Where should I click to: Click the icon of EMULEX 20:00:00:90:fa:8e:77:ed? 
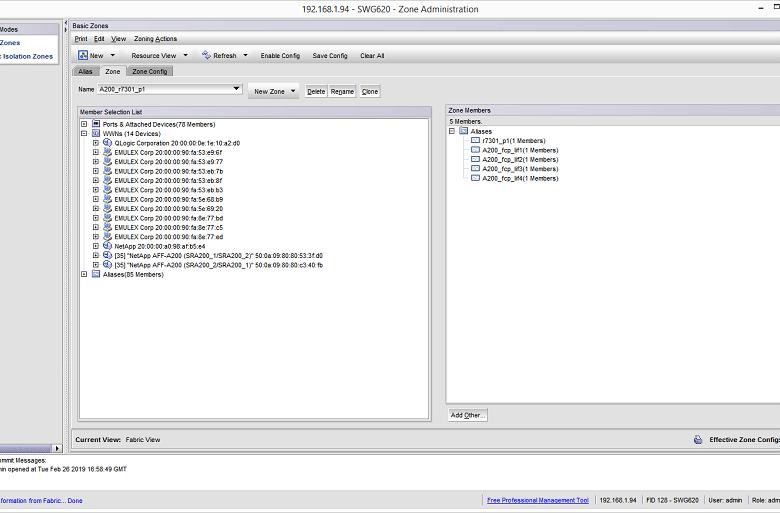click(x=107, y=237)
